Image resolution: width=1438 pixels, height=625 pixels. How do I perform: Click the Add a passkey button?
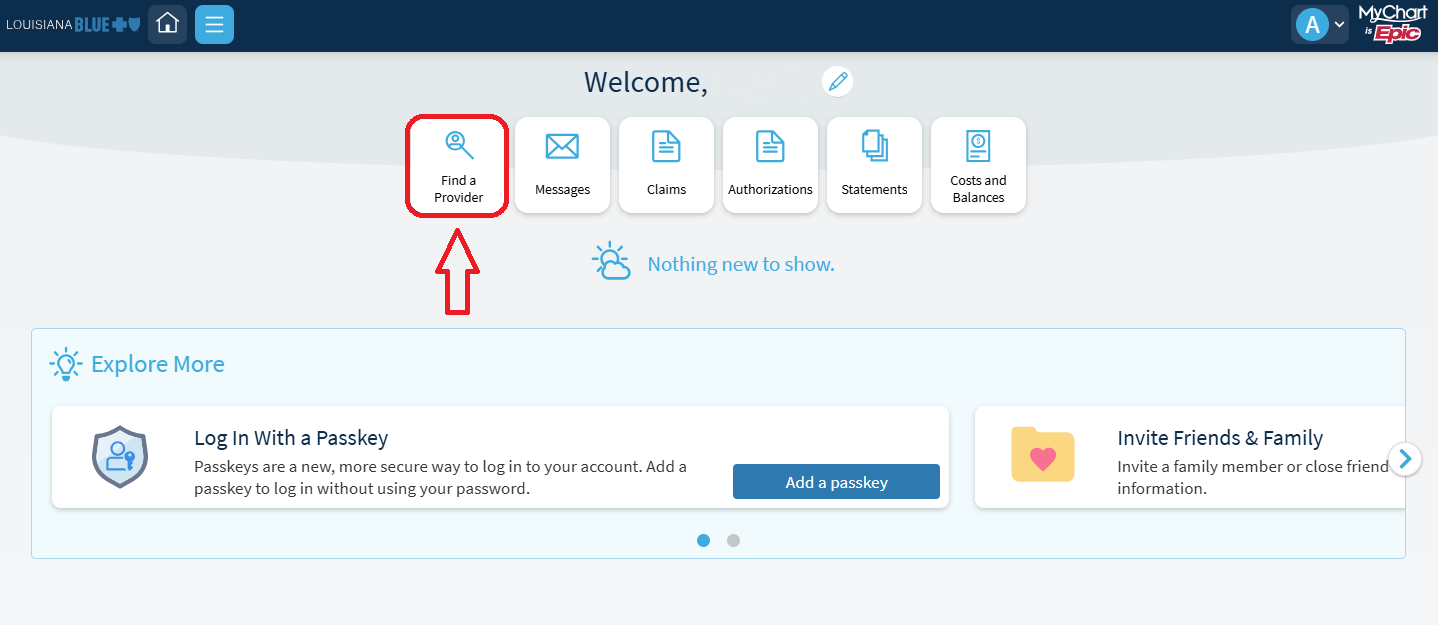pos(836,481)
